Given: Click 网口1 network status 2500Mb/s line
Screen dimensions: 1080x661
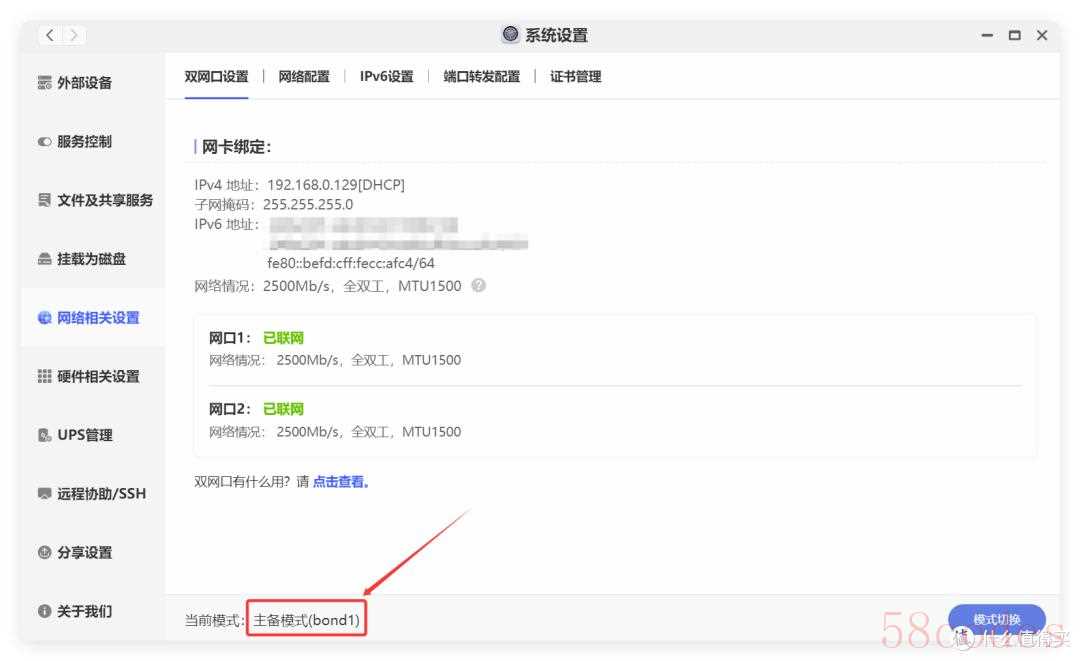Looking at the screenshot, I should click(x=335, y=360).
